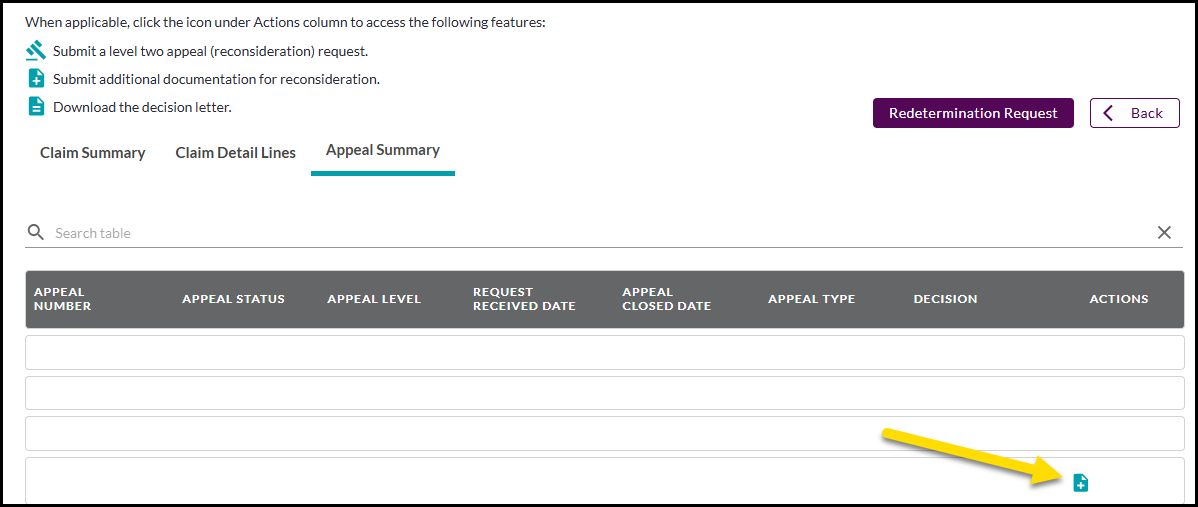Open the Claim Detail Lines tab
1198x507 pixels.
click(235, 153)
